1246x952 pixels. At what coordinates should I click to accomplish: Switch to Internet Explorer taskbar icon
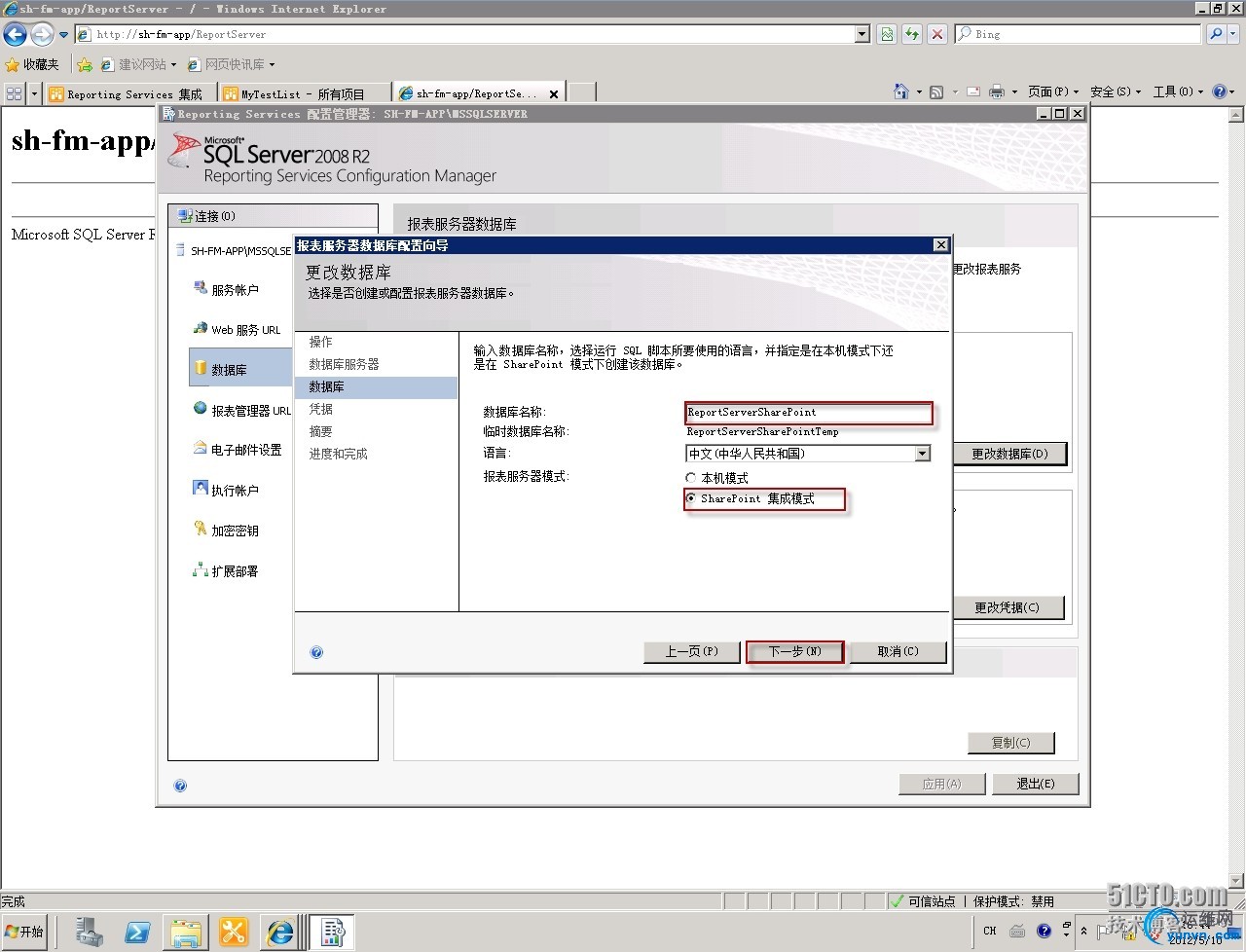click(x=280, y=932)
